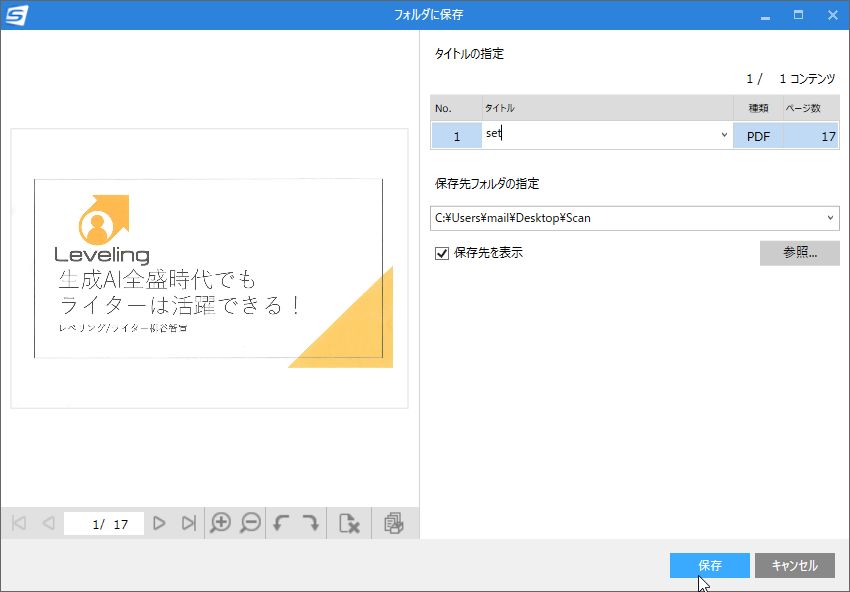Open the title suggestion dropdown
The width and height of the screenshot is (850, 592).
pos(723,133)
